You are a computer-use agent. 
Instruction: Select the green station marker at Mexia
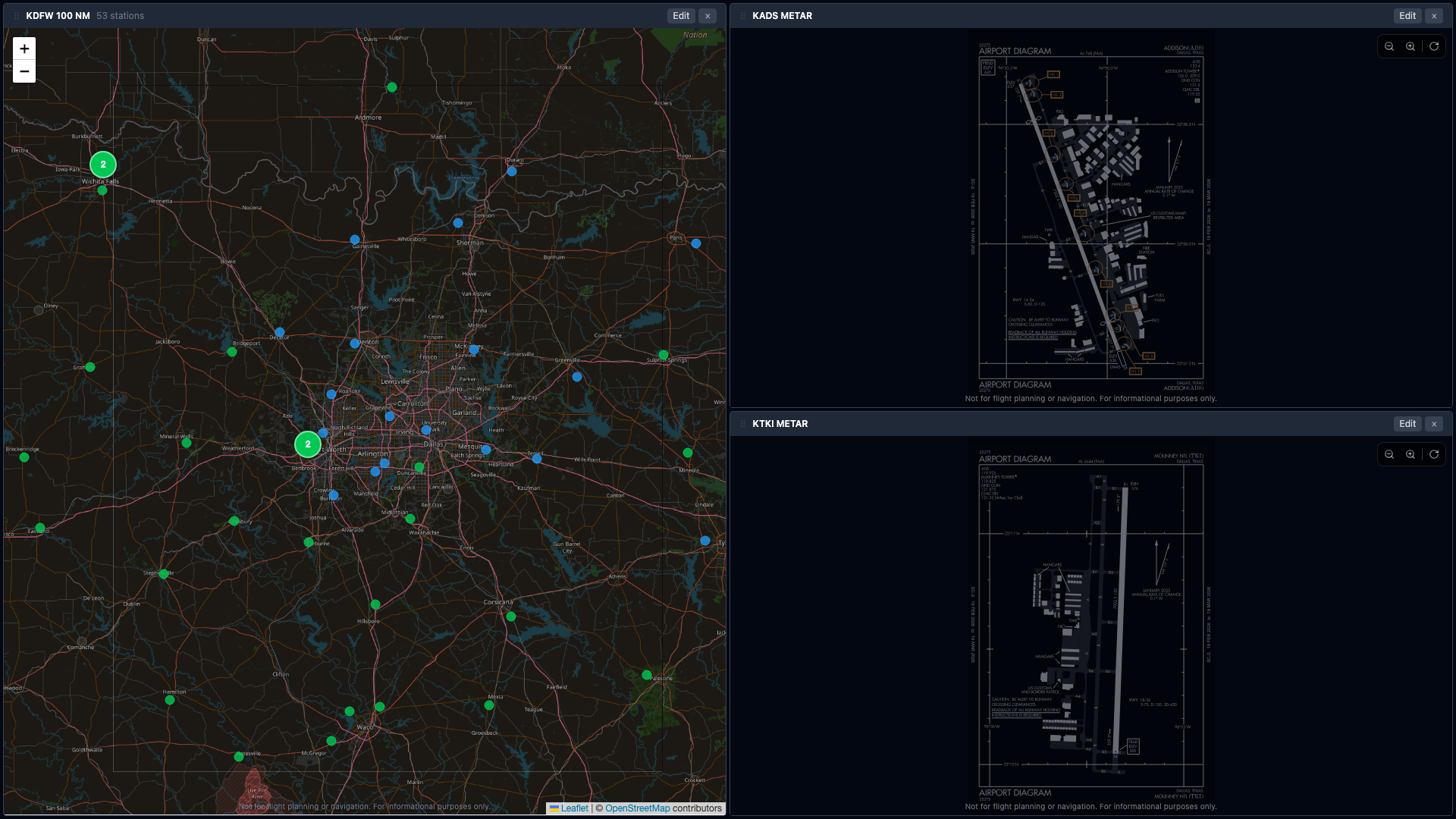click(x=489, y=705)
